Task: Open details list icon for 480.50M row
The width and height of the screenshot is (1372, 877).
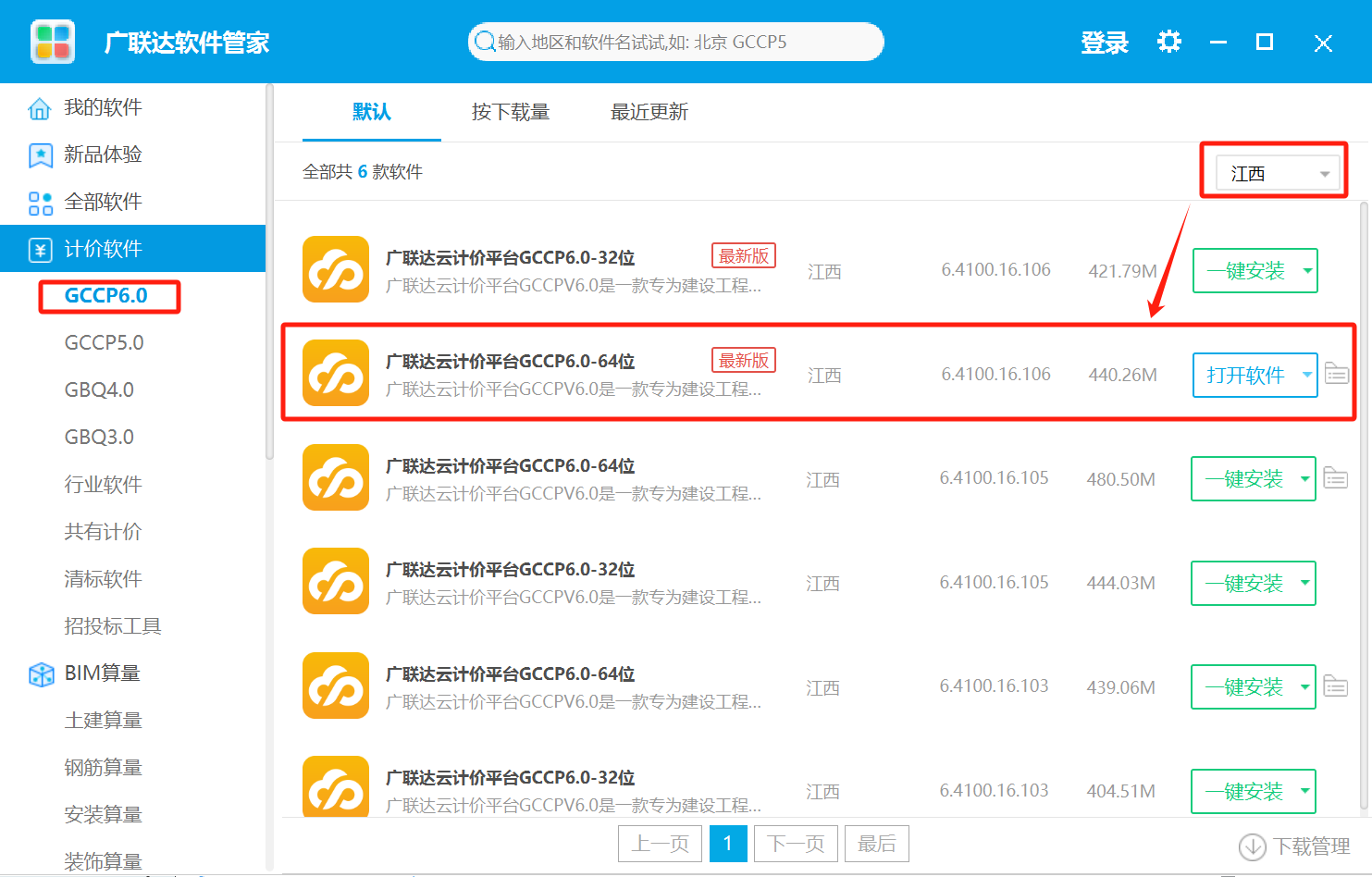Action: (x=1335, y=477)
